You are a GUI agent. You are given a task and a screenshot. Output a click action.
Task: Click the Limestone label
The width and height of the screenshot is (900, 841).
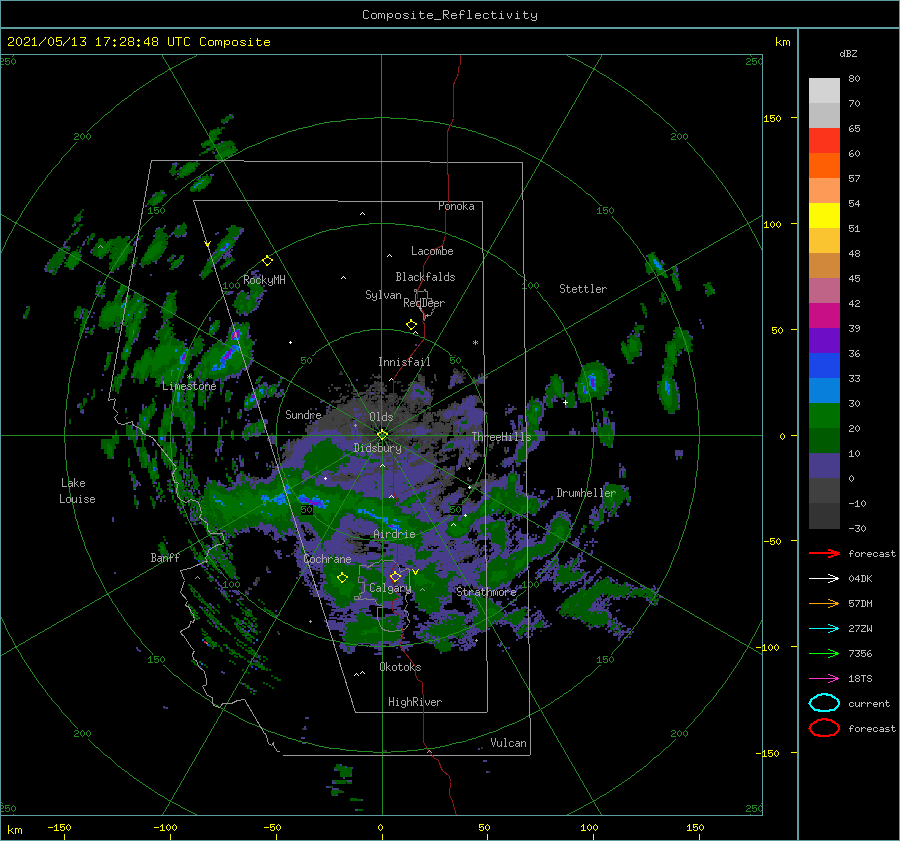(x=189, y=386)
